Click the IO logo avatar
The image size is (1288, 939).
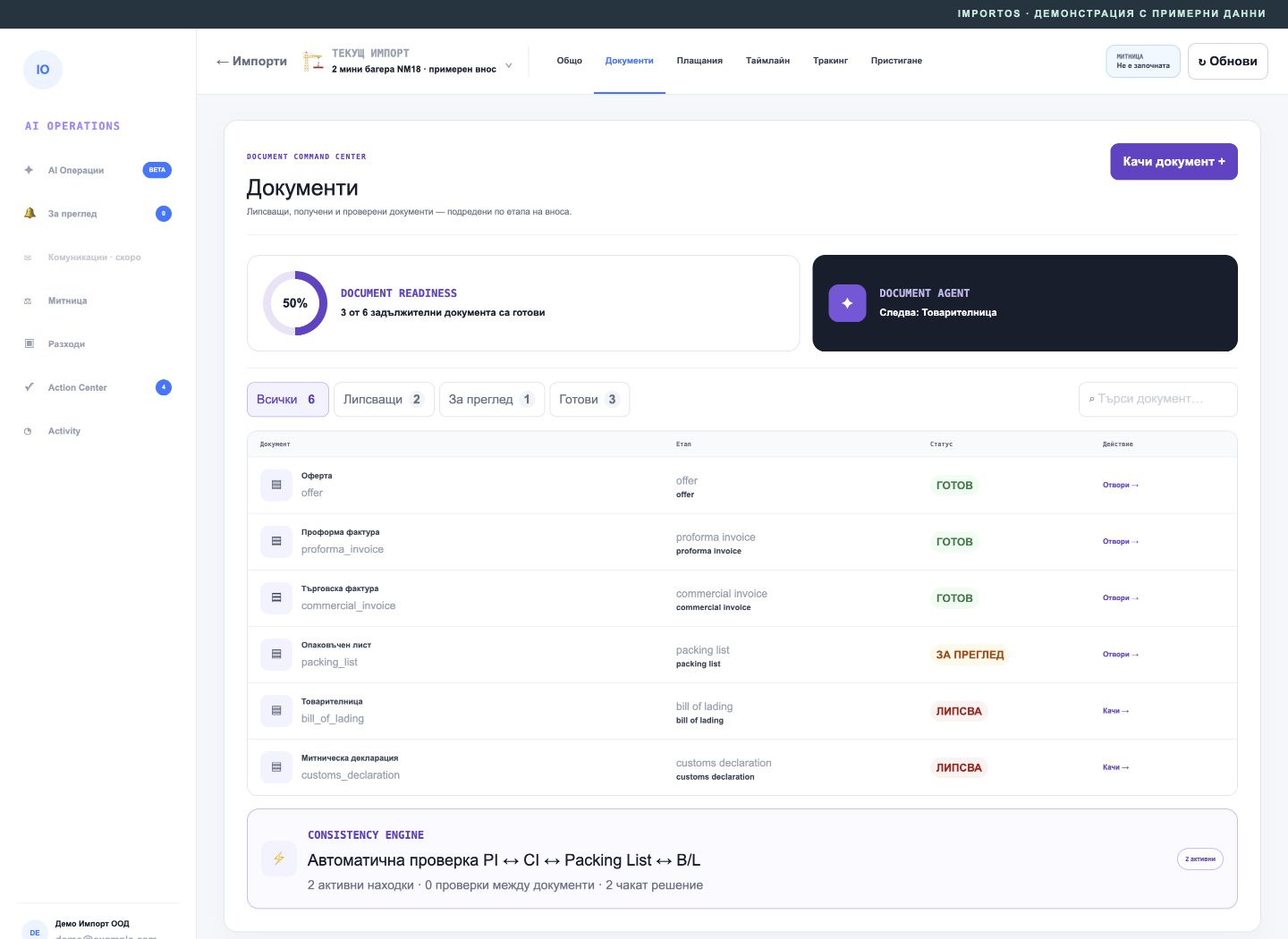pos(43,70)
